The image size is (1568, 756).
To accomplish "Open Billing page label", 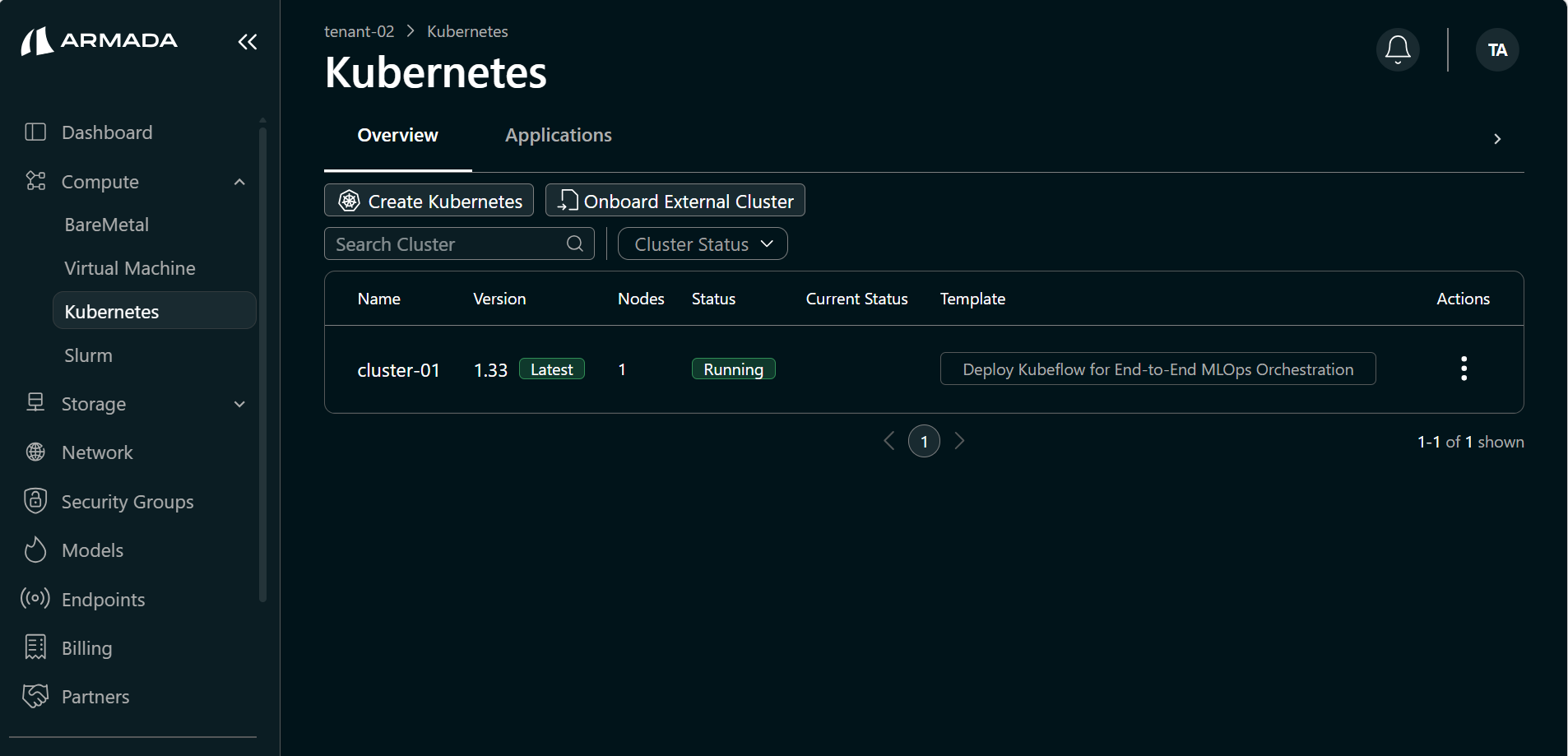I will [x=86, y=648].
